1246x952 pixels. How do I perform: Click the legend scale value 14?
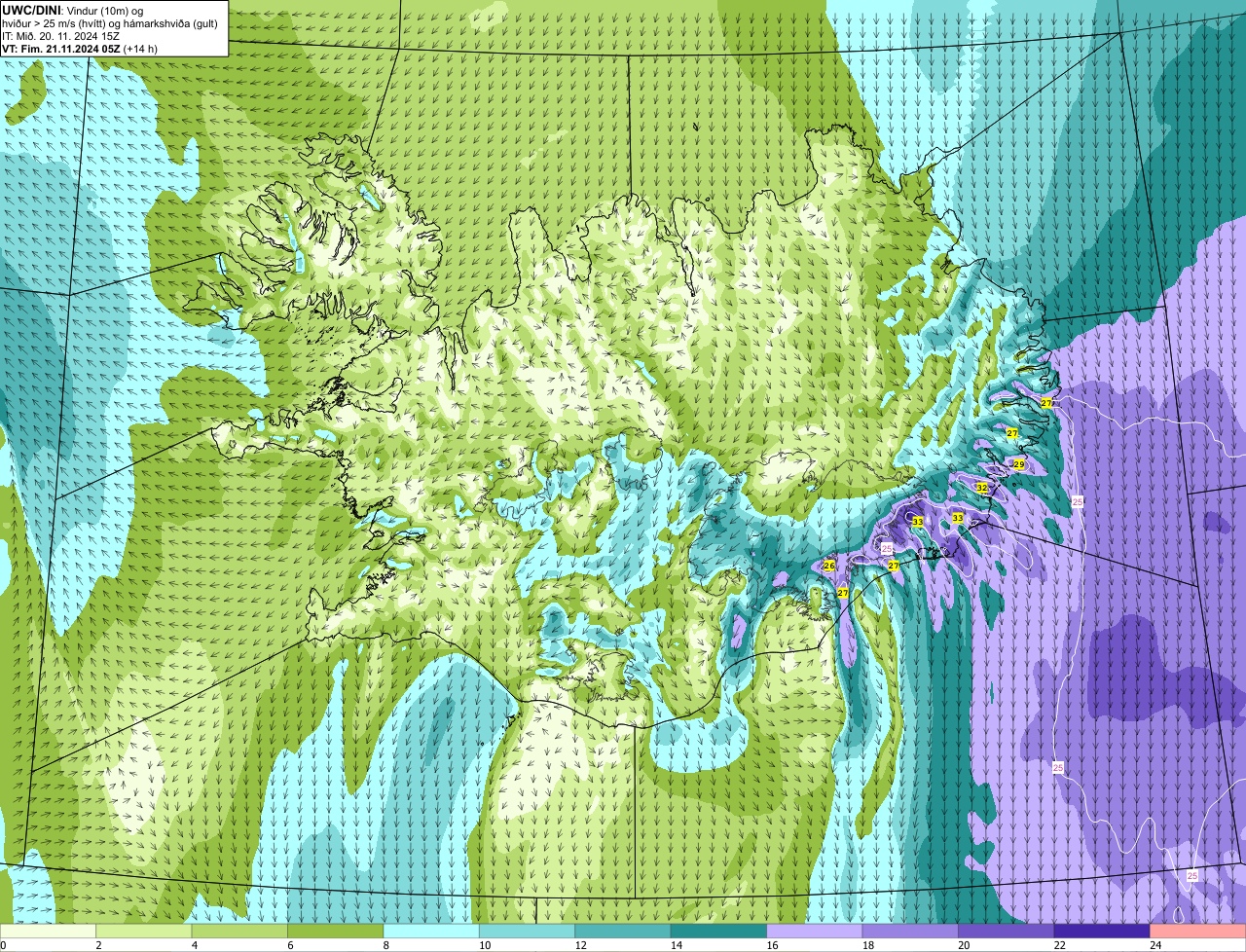[677, 944]
